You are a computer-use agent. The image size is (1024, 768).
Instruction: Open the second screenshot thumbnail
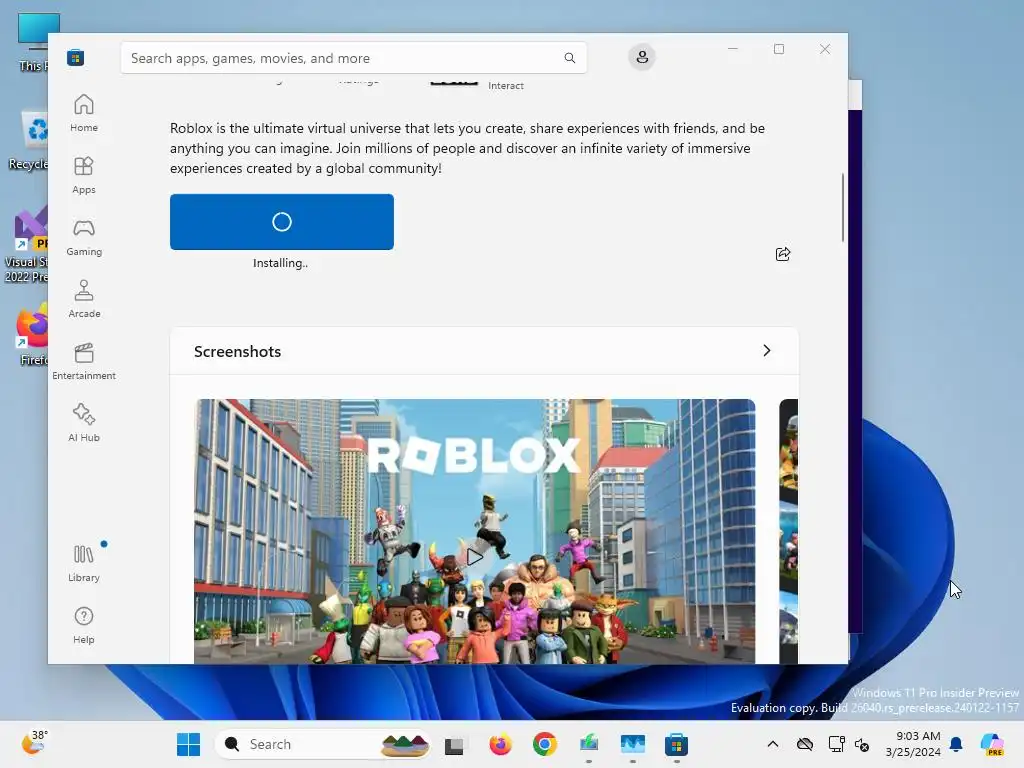788,532
